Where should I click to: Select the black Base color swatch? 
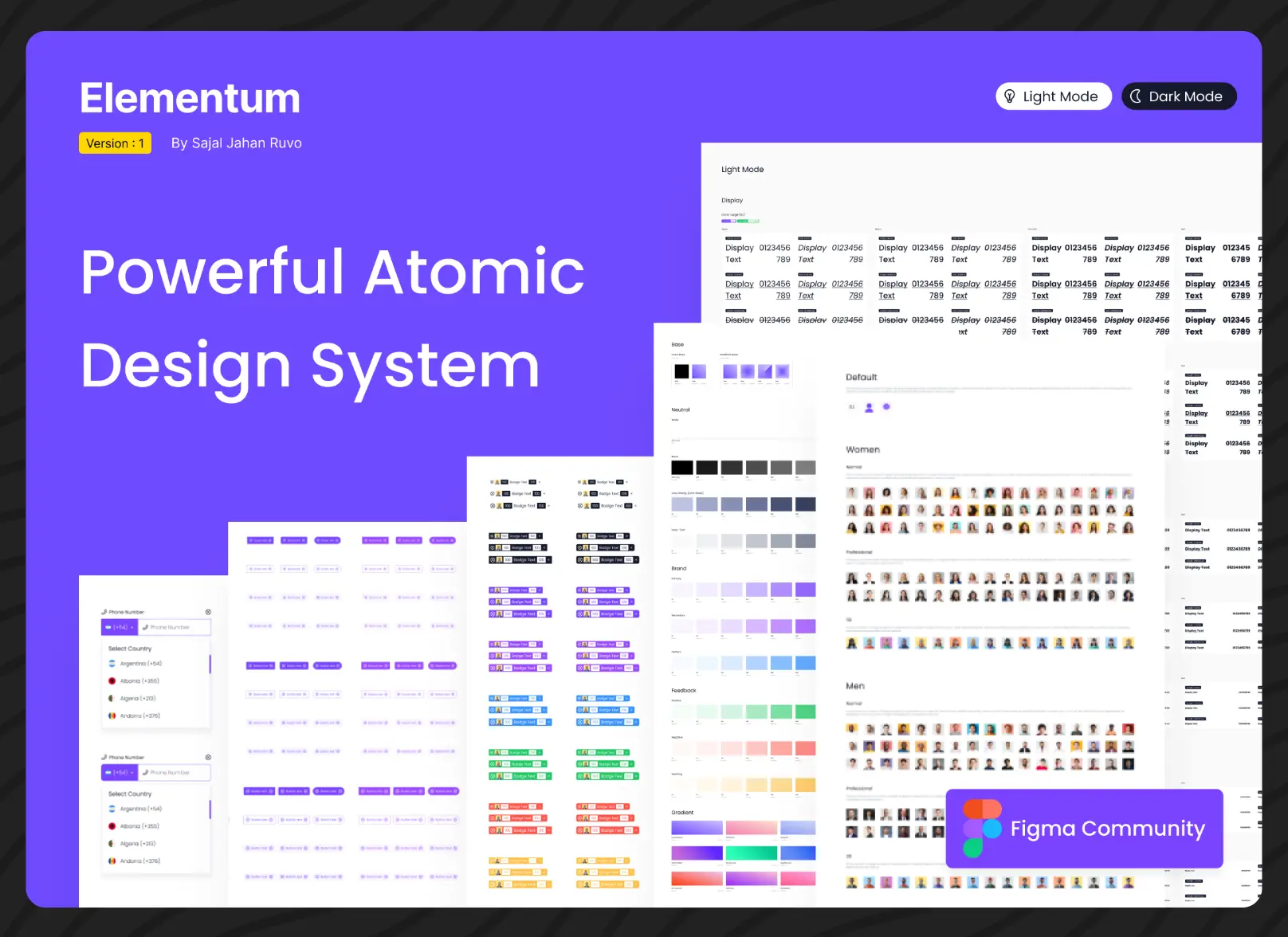coord(681,371)
